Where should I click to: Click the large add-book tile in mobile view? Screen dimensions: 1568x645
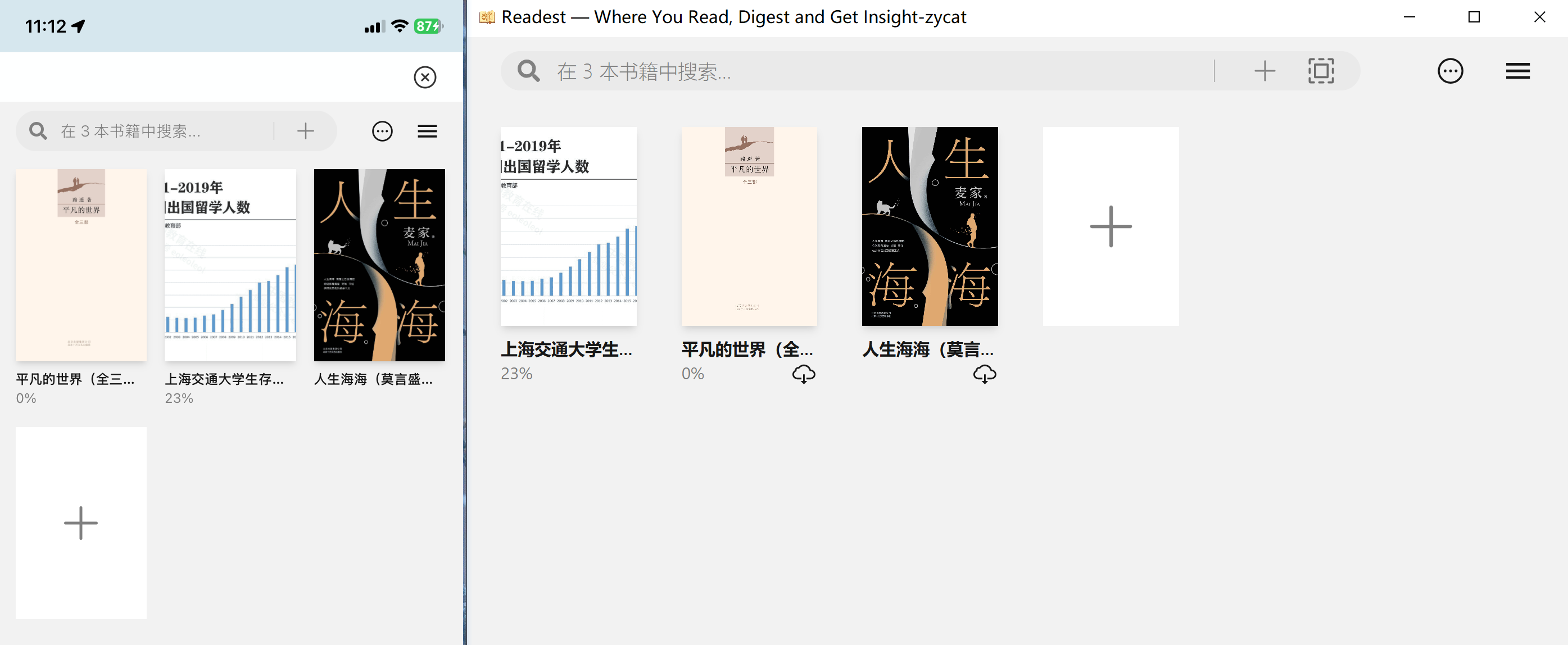[x=81, y=523]
